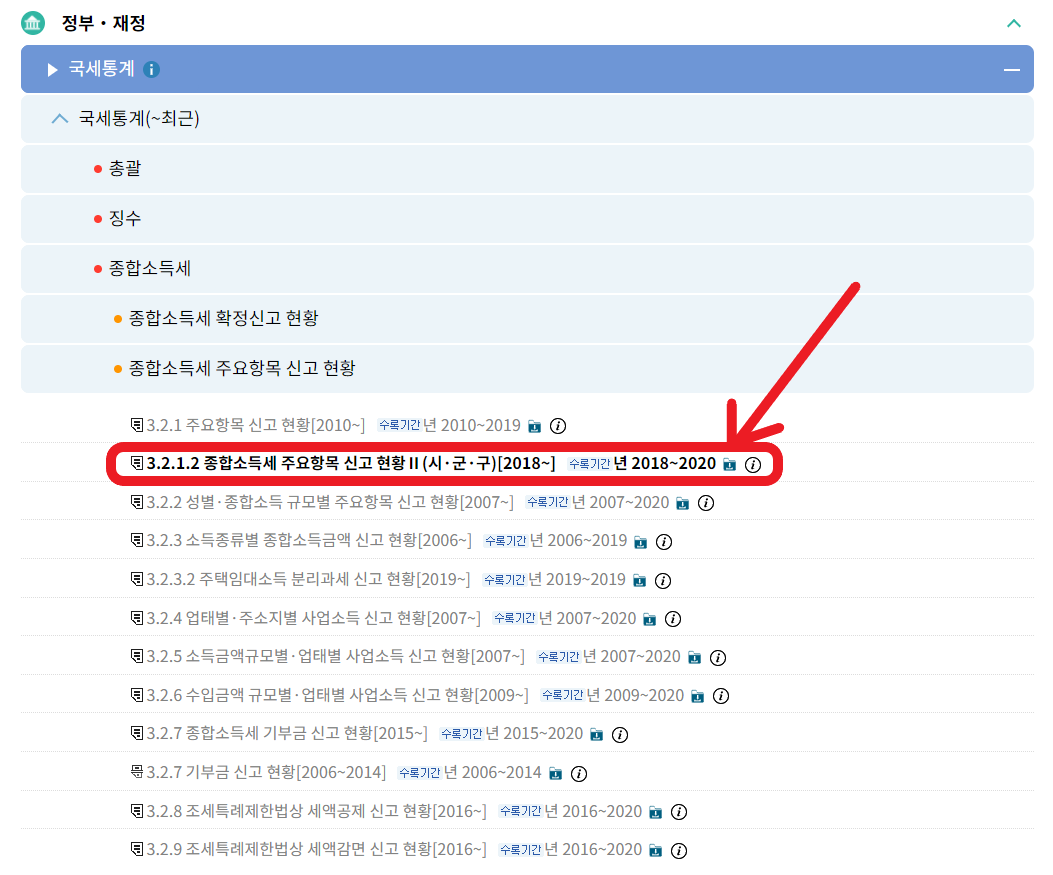Image resolution: width=1053 pixels, height=875 pixels.
Task: Open table 3.2.1 주요항목 신고 현황[2010~]
Action: tap(256, 425)
